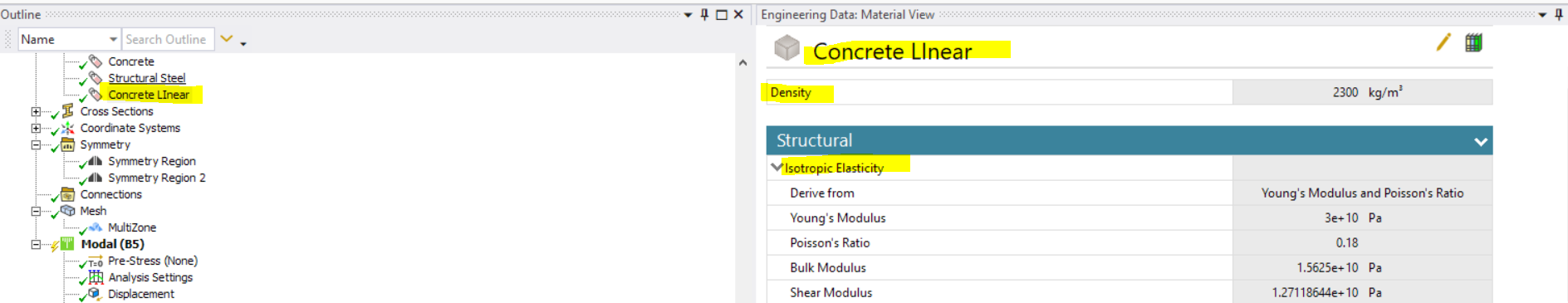The height and width of the screenshot is (303, 1568).
Task: Select the Connections tree item
Action: point(111,194)
